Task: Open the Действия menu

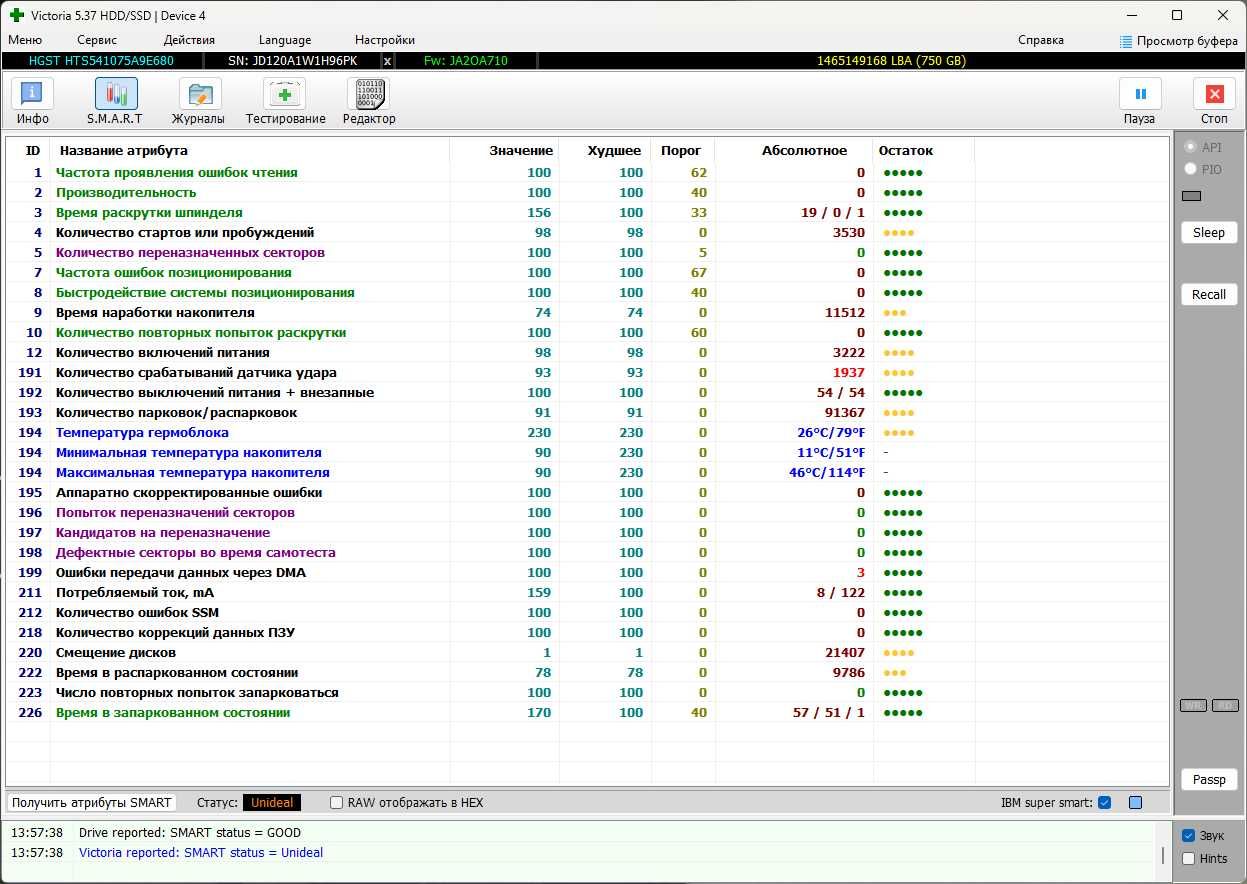Action: (189, 40)
